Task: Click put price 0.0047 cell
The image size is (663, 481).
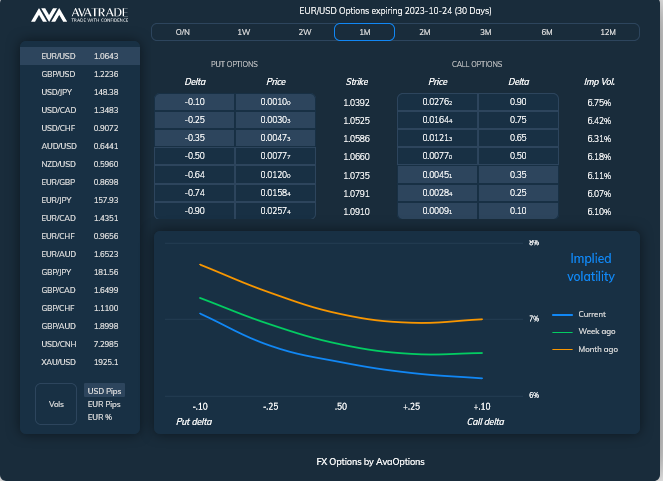Action: [x=275, y=138]
